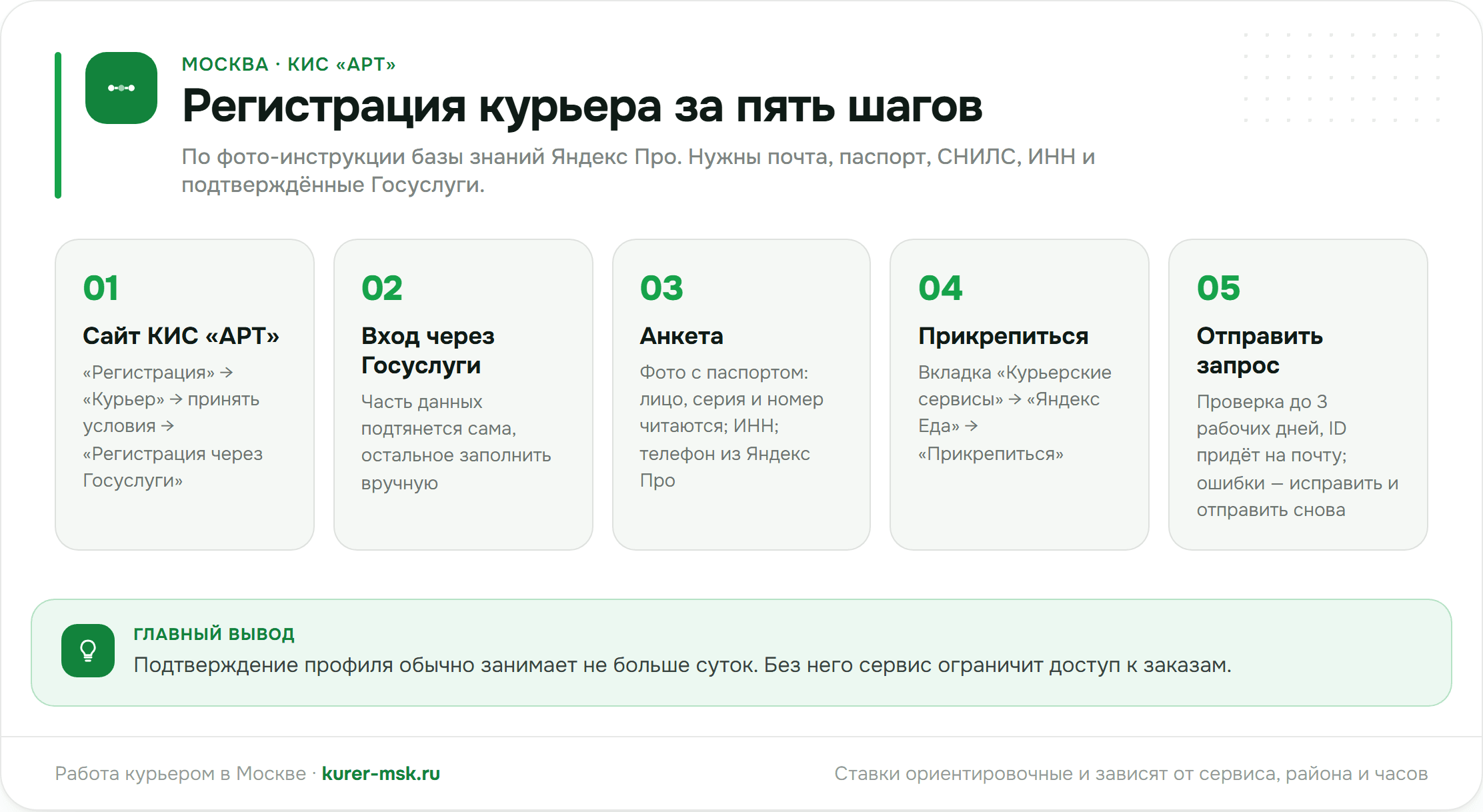Click the subtitle mentioning СНИЛС and ИНН
This screenshot has width=1483, height=812.
(638, 171)
